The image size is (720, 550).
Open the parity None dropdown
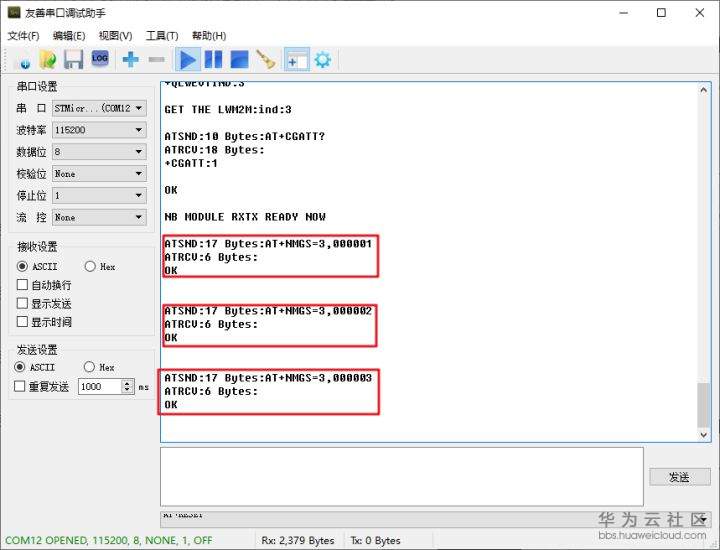click(99, 174)
